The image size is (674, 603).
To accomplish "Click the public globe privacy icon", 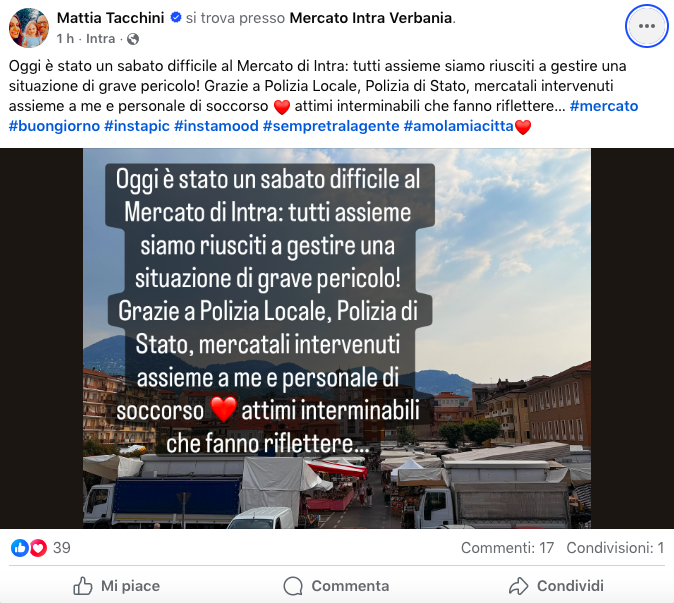I will (x=133, y=39).
